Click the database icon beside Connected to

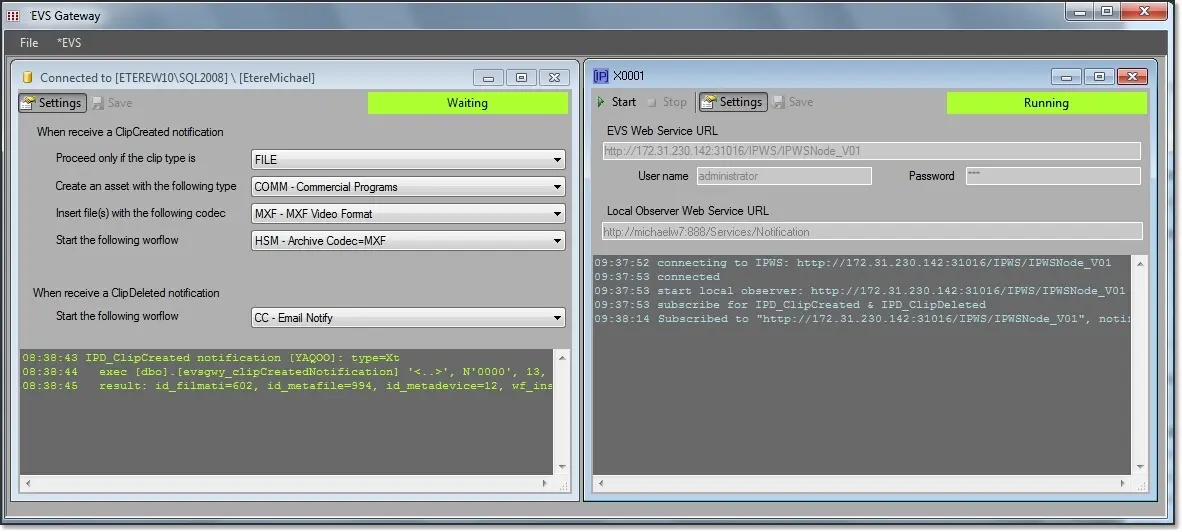coord(28,78)
